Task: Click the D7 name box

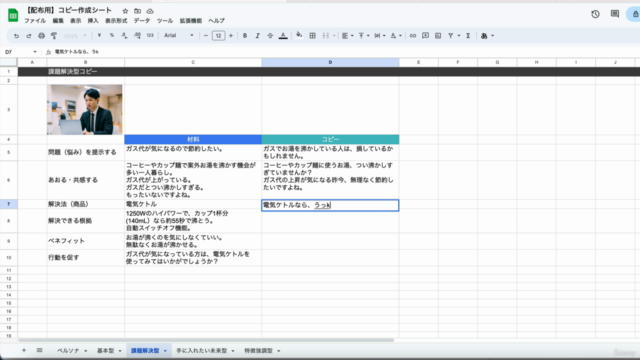Action: pyautogui.click(x=20, y=52)
